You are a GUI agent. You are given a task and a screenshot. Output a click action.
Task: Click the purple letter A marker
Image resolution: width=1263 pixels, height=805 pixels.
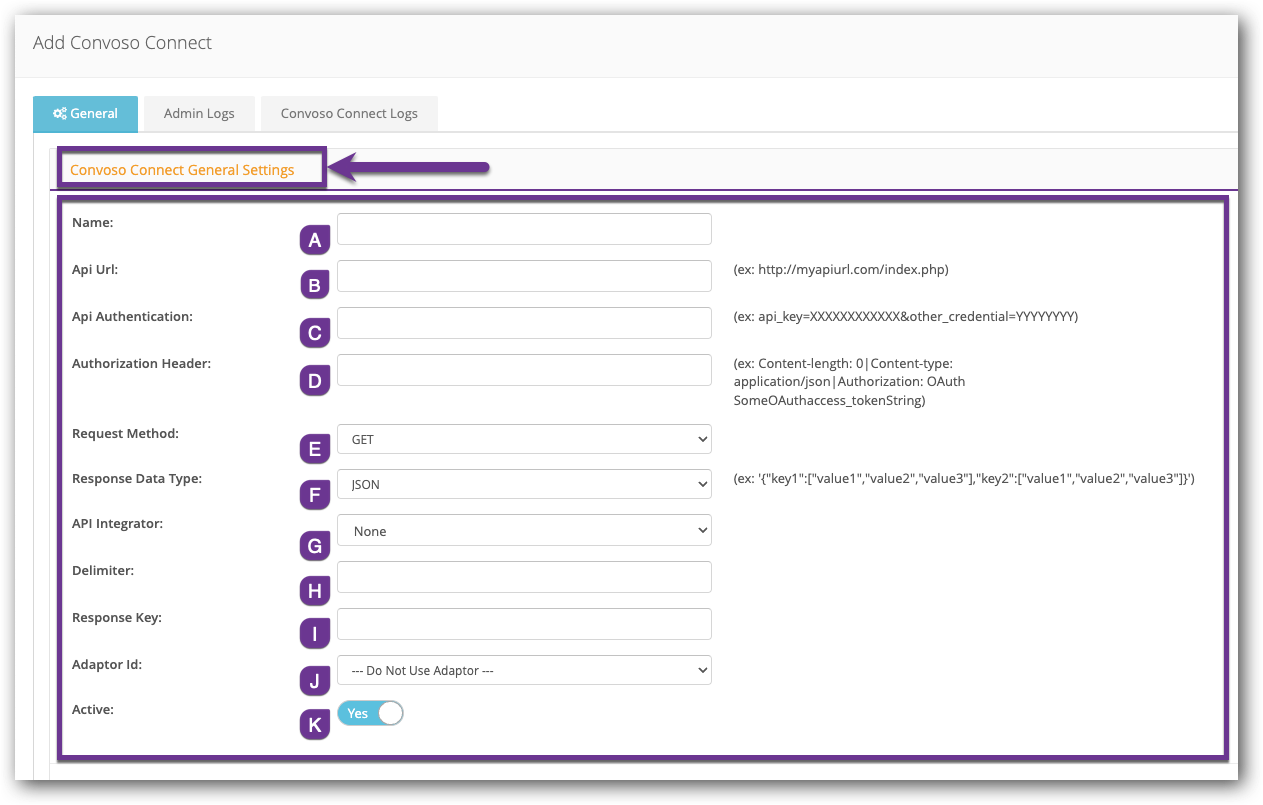tap(315, 240)
